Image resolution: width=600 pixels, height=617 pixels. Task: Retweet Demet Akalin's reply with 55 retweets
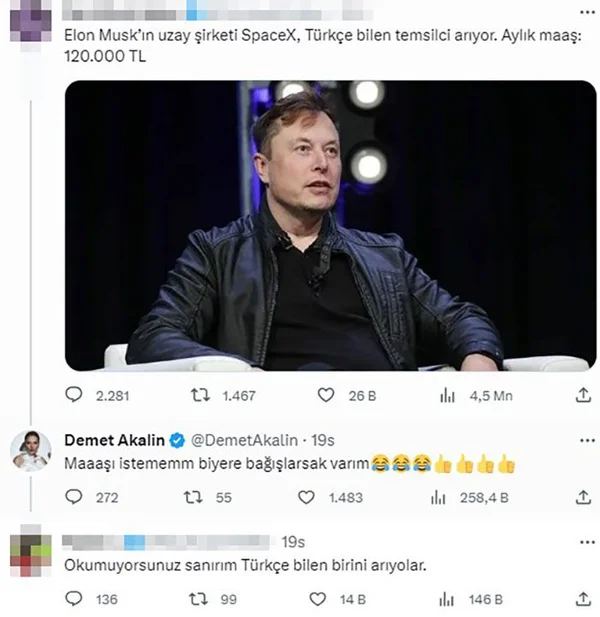pos(193,497)
